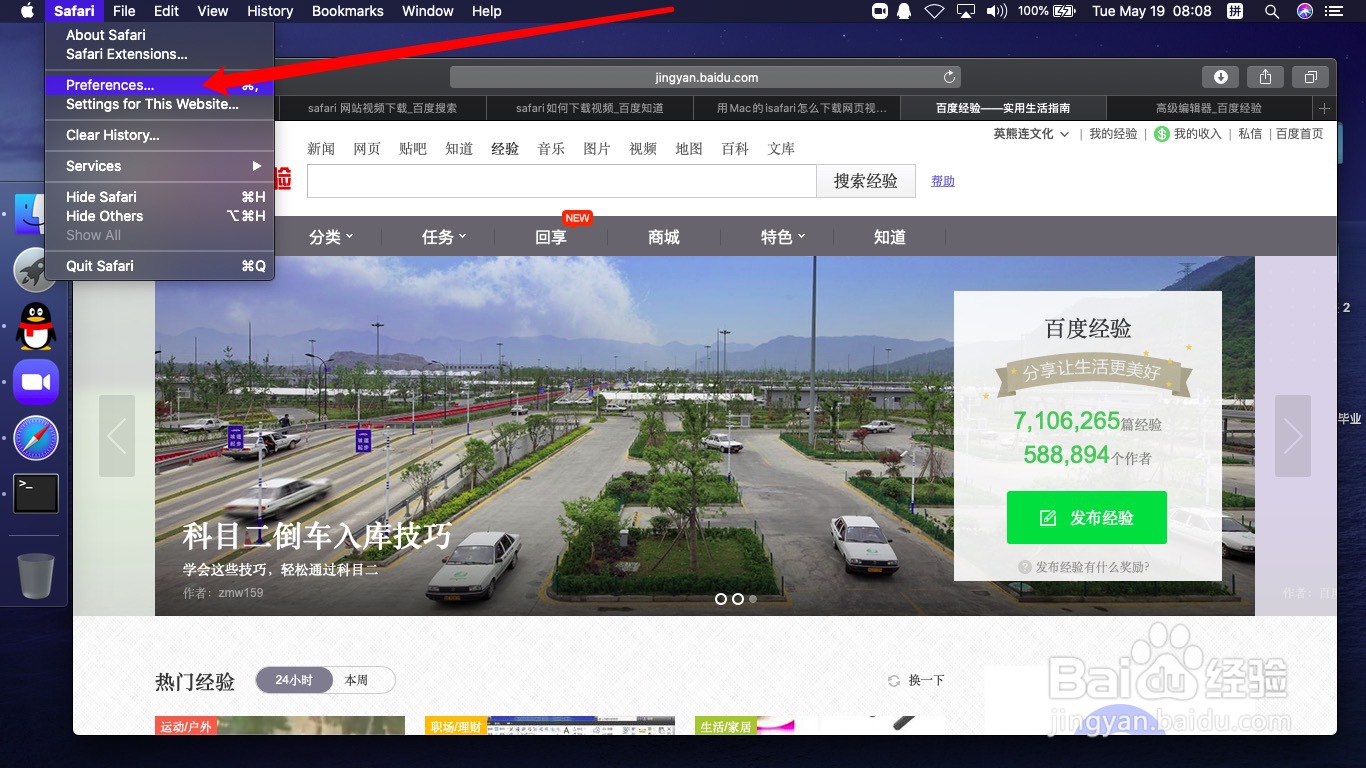Open Spotlight search
The height and width of the screenshot is (768, 1366).
(x=1271, y=11)
